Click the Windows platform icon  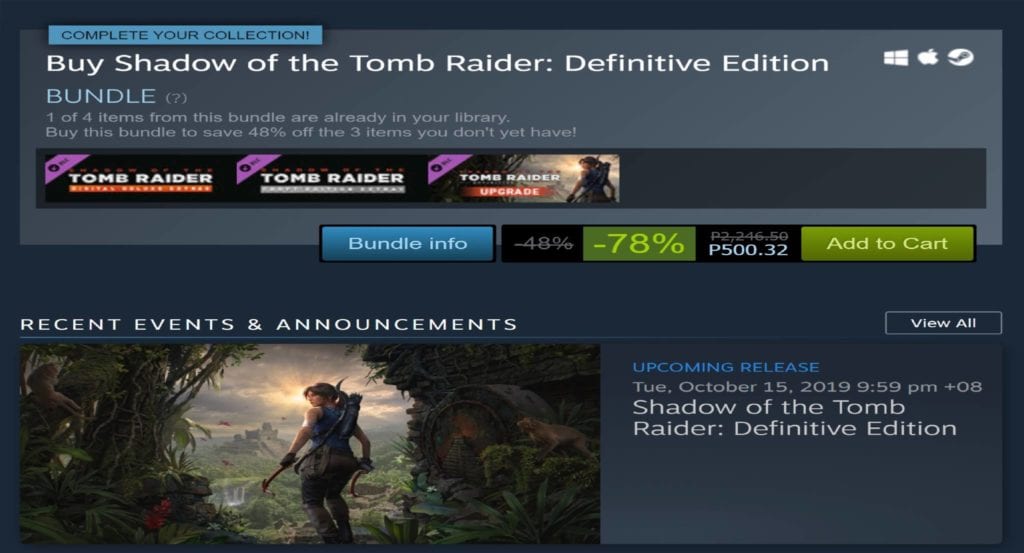[x=895, y=58]
